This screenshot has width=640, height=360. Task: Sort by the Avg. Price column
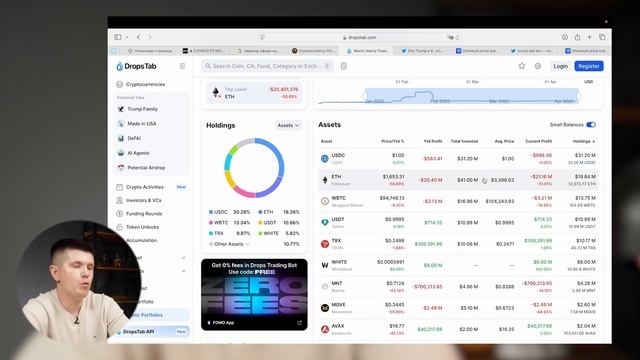(x=504, y=141)
